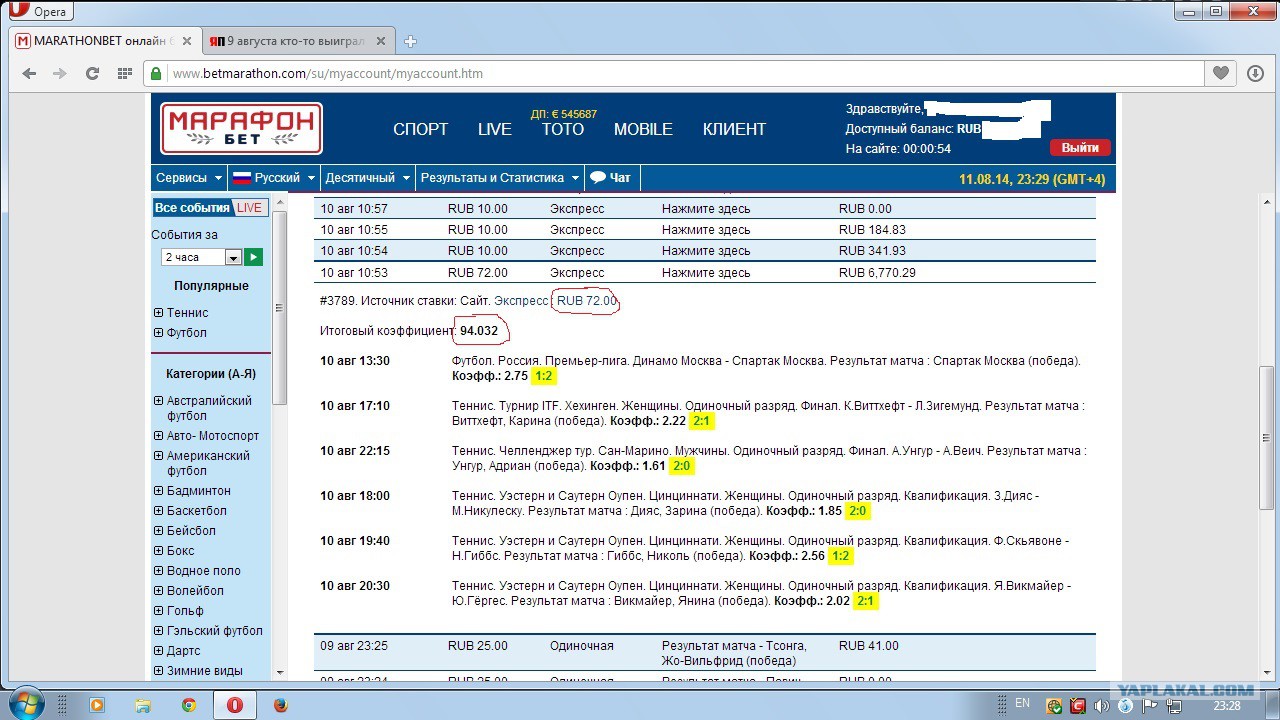This screenshot has width=1280, height=720.
Task: Open the СПОРТ section
Action: point(421,129)
